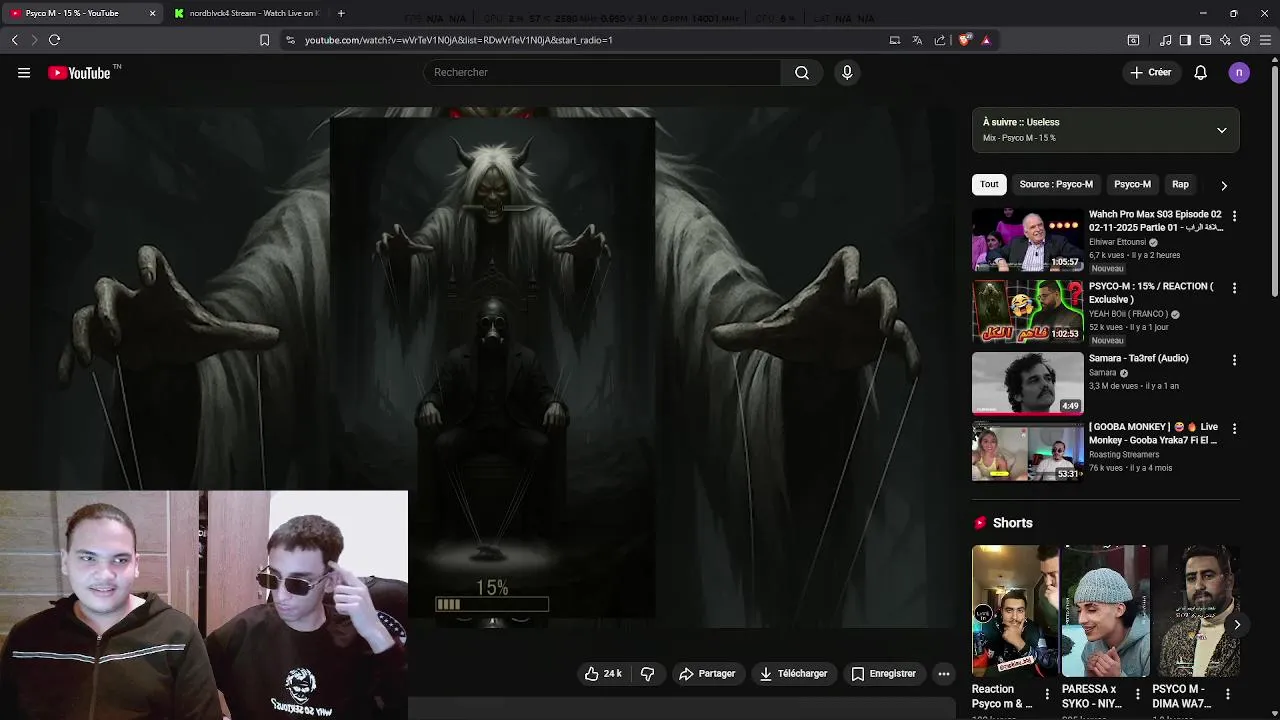Open the options menu for PSYCO-M 15% REACTION video

(1234, 288)
